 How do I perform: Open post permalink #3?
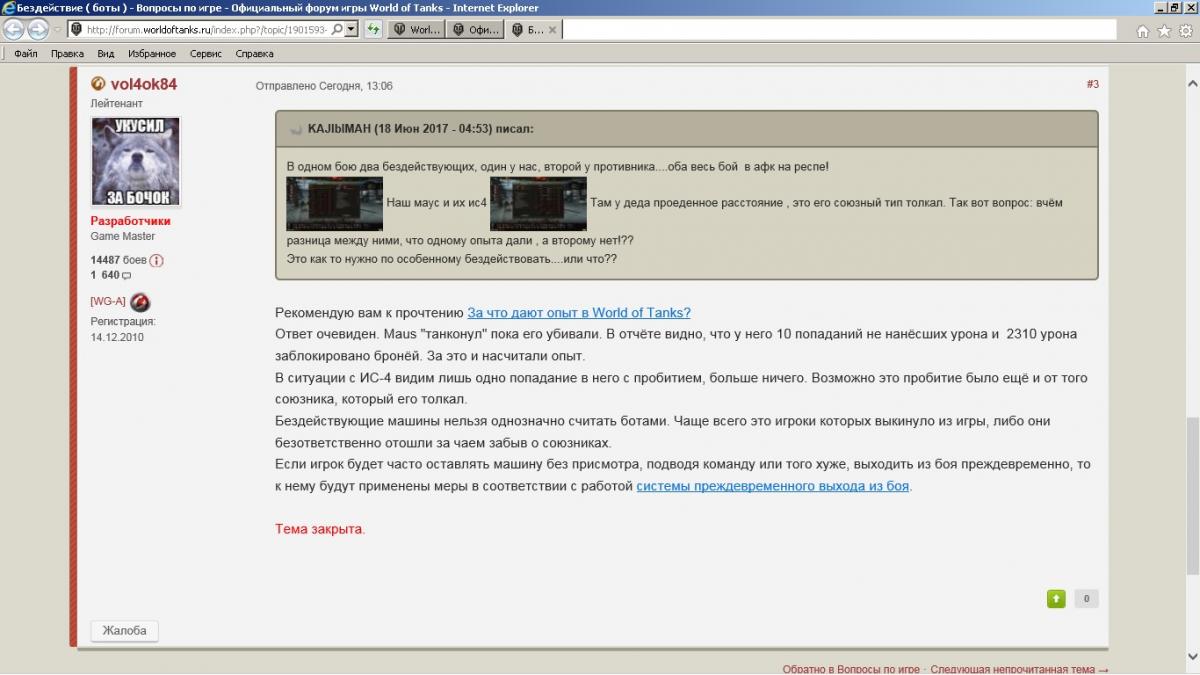tap(1093, 84)
